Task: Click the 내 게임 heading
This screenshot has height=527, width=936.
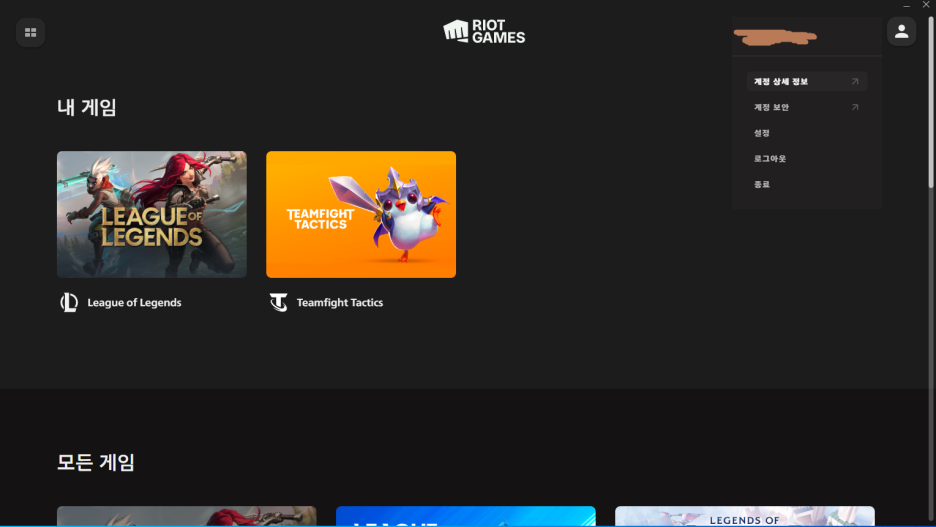Action: coord(87,107)
